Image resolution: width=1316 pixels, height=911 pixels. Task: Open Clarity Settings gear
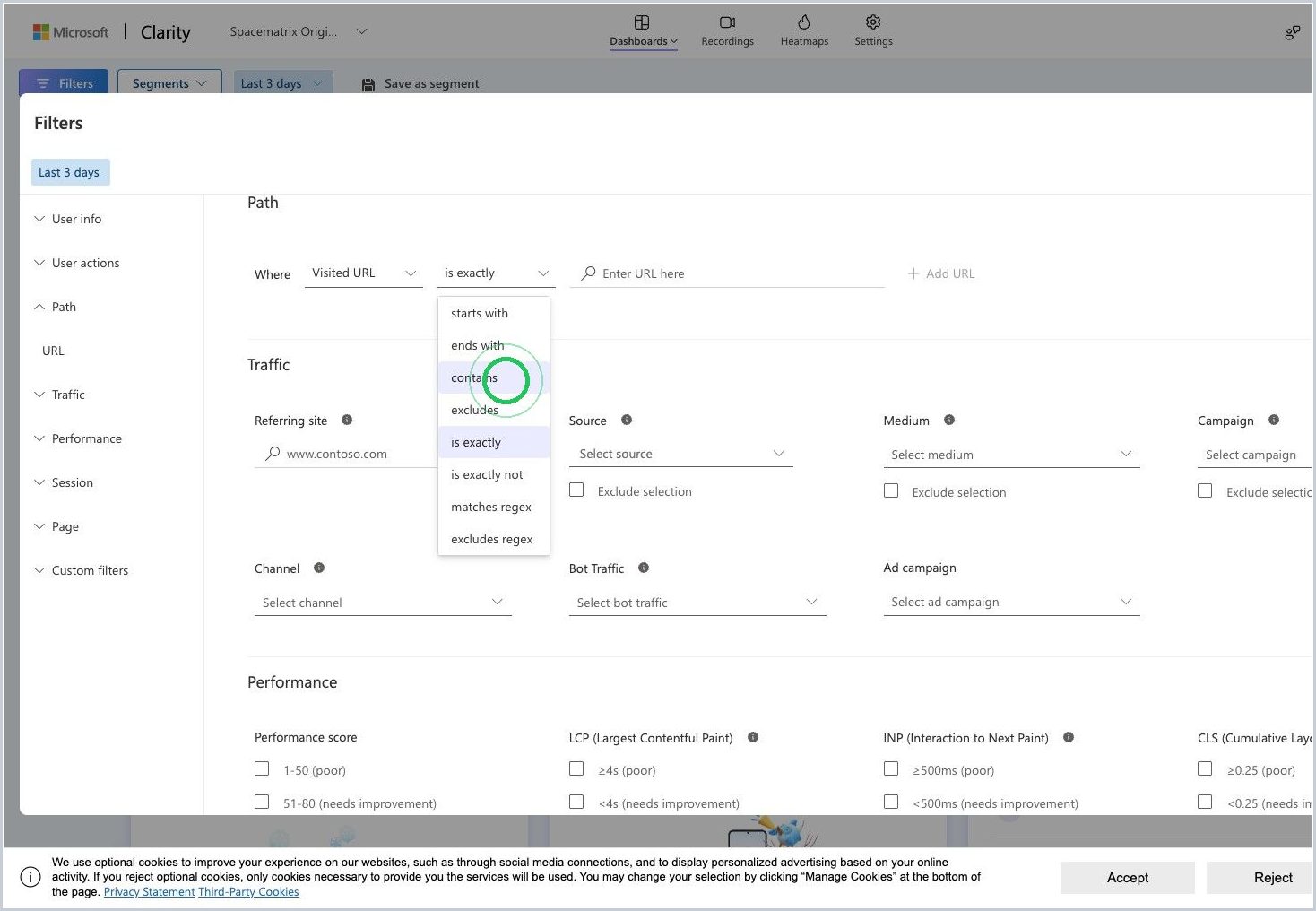(873, 30)
